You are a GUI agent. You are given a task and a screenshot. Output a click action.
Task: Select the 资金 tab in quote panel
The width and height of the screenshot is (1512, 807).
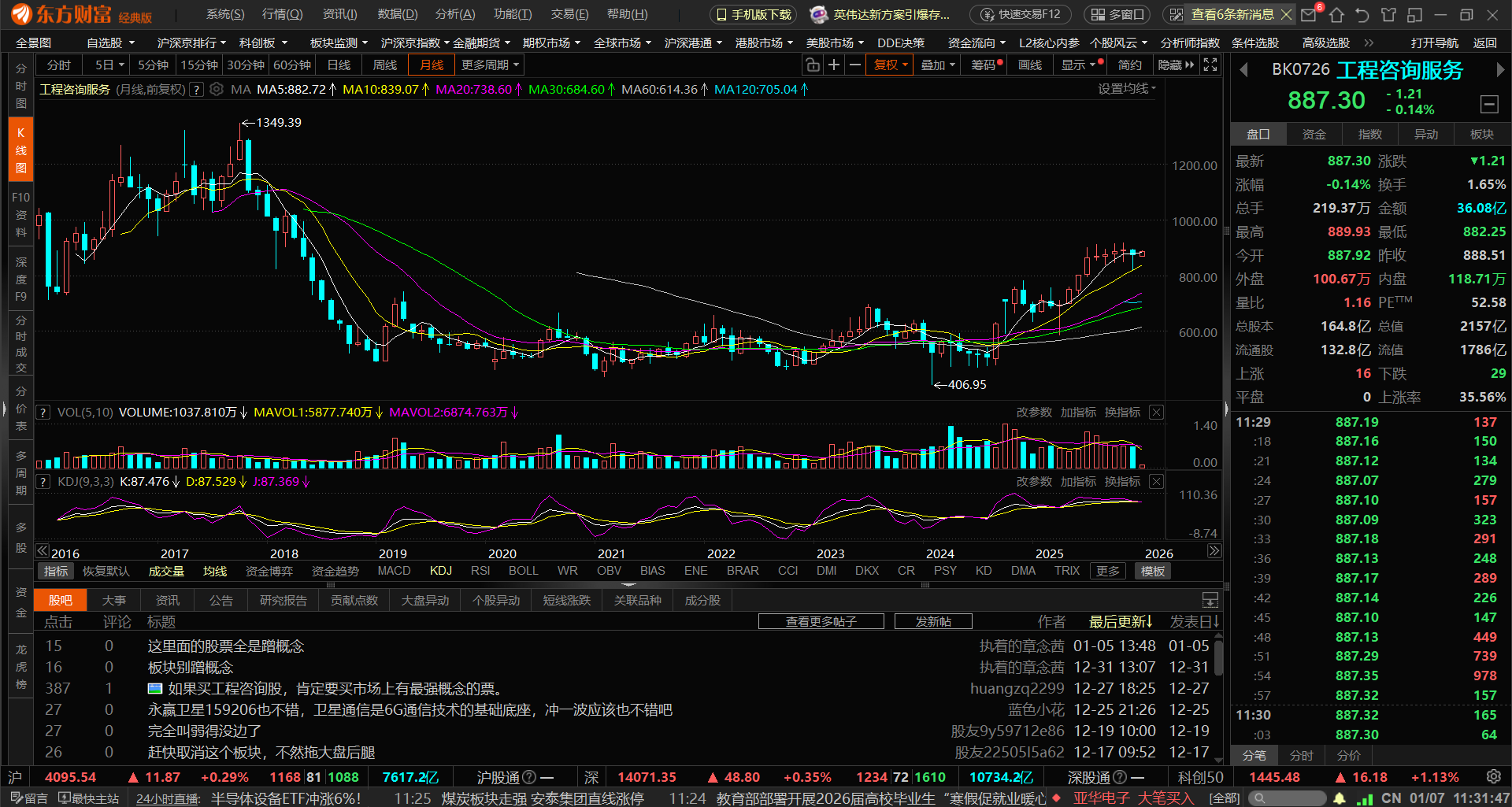[1314, 134]
